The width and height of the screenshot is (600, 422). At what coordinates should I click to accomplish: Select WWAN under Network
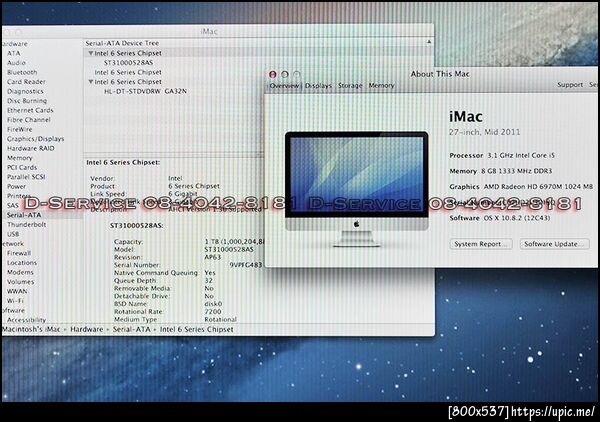pyautogui.click(x=17, y=291)
